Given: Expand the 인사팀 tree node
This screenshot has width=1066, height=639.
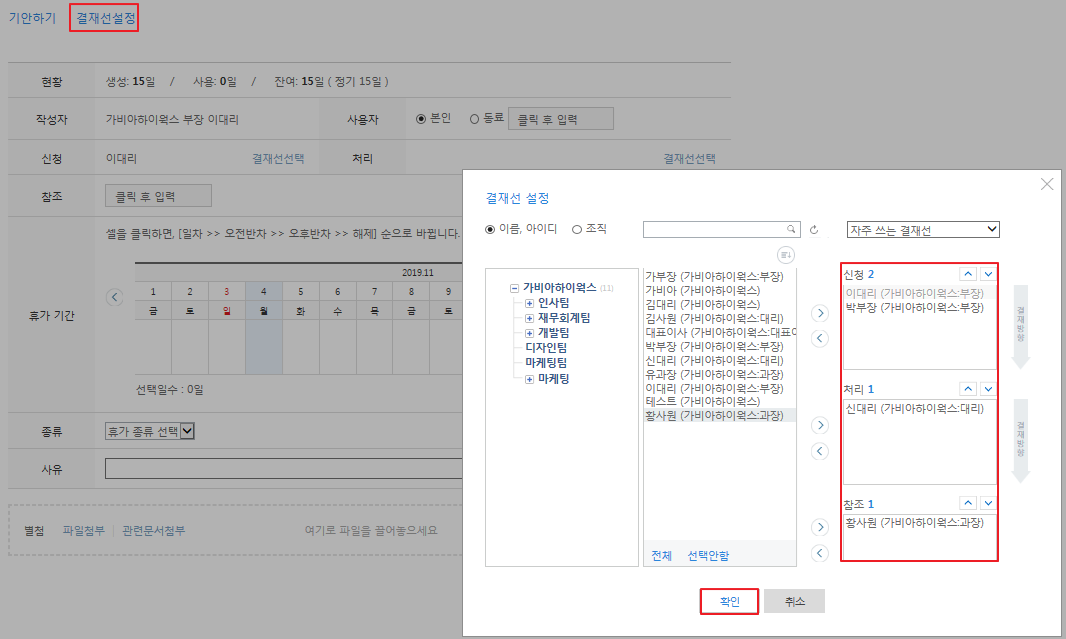Looking at the screenshot, I should (x=530, y=303).
